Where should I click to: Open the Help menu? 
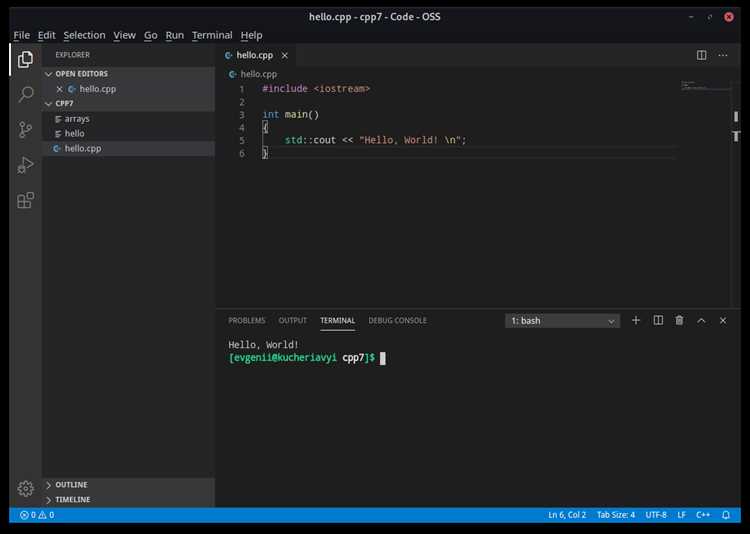point(251,35)
